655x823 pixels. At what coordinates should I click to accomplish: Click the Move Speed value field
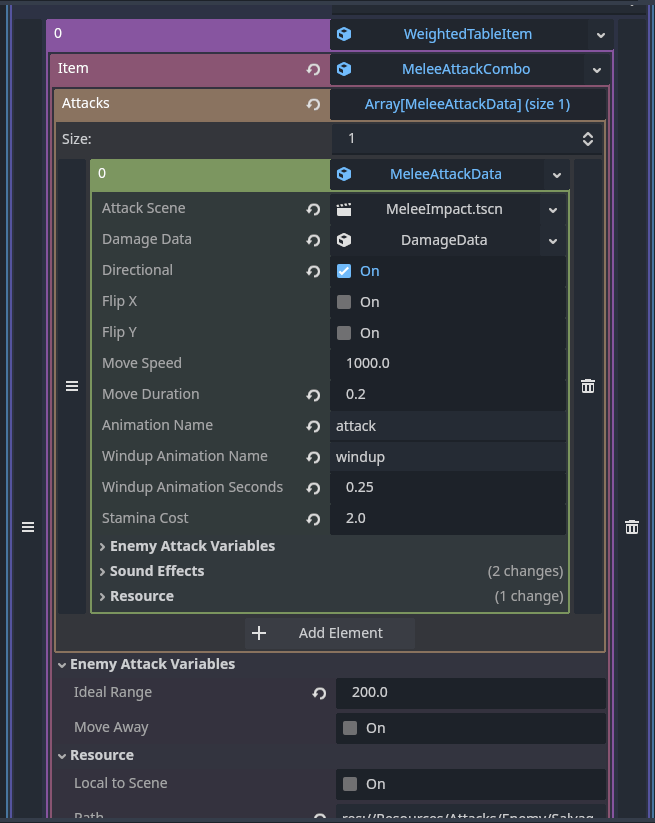[447, 364]
